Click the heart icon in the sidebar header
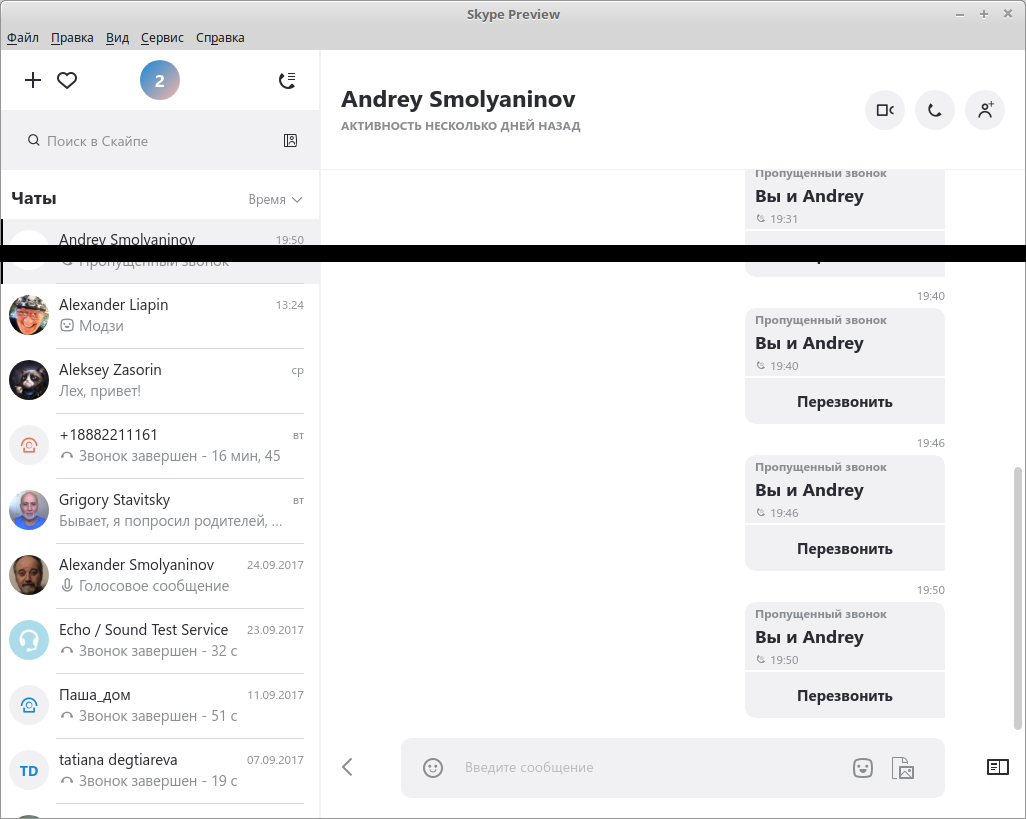This screenshot has height=819, width=1026. (67, 80)
